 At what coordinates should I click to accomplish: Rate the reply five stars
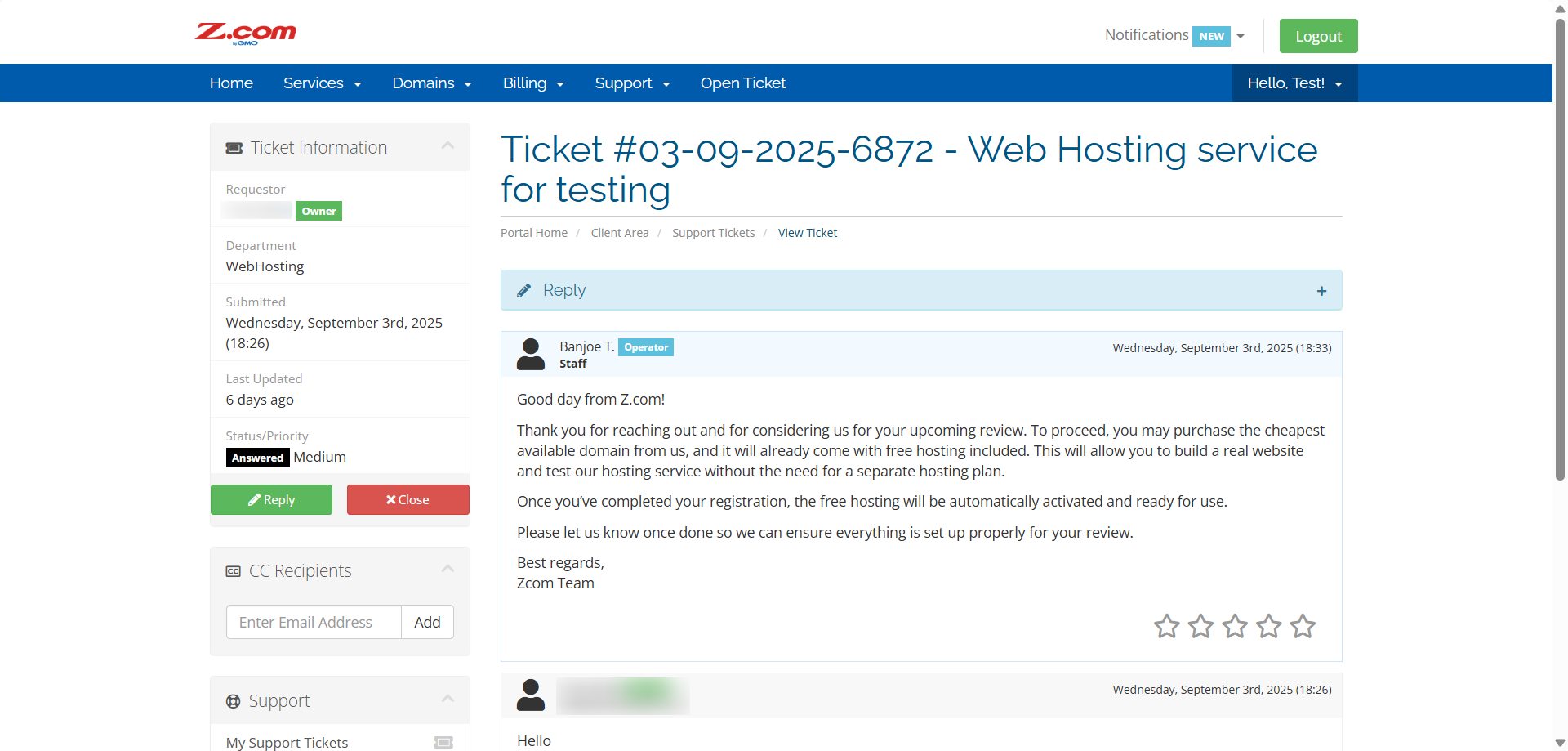pyautogui.click(x=1303, y=626)
